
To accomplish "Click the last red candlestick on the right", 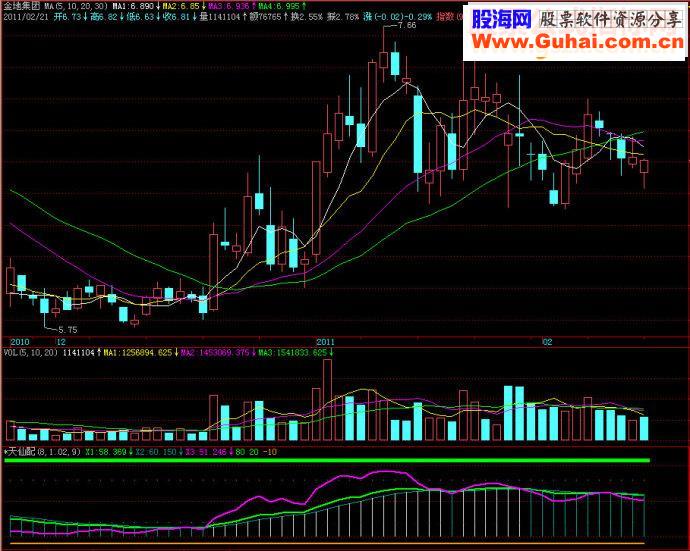I will point(644,166).
